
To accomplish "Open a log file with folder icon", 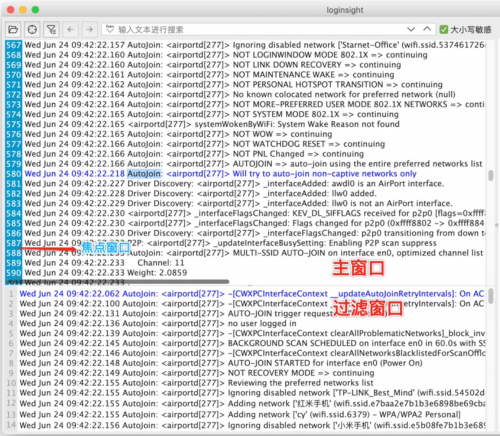I will [x=13, y=30].
